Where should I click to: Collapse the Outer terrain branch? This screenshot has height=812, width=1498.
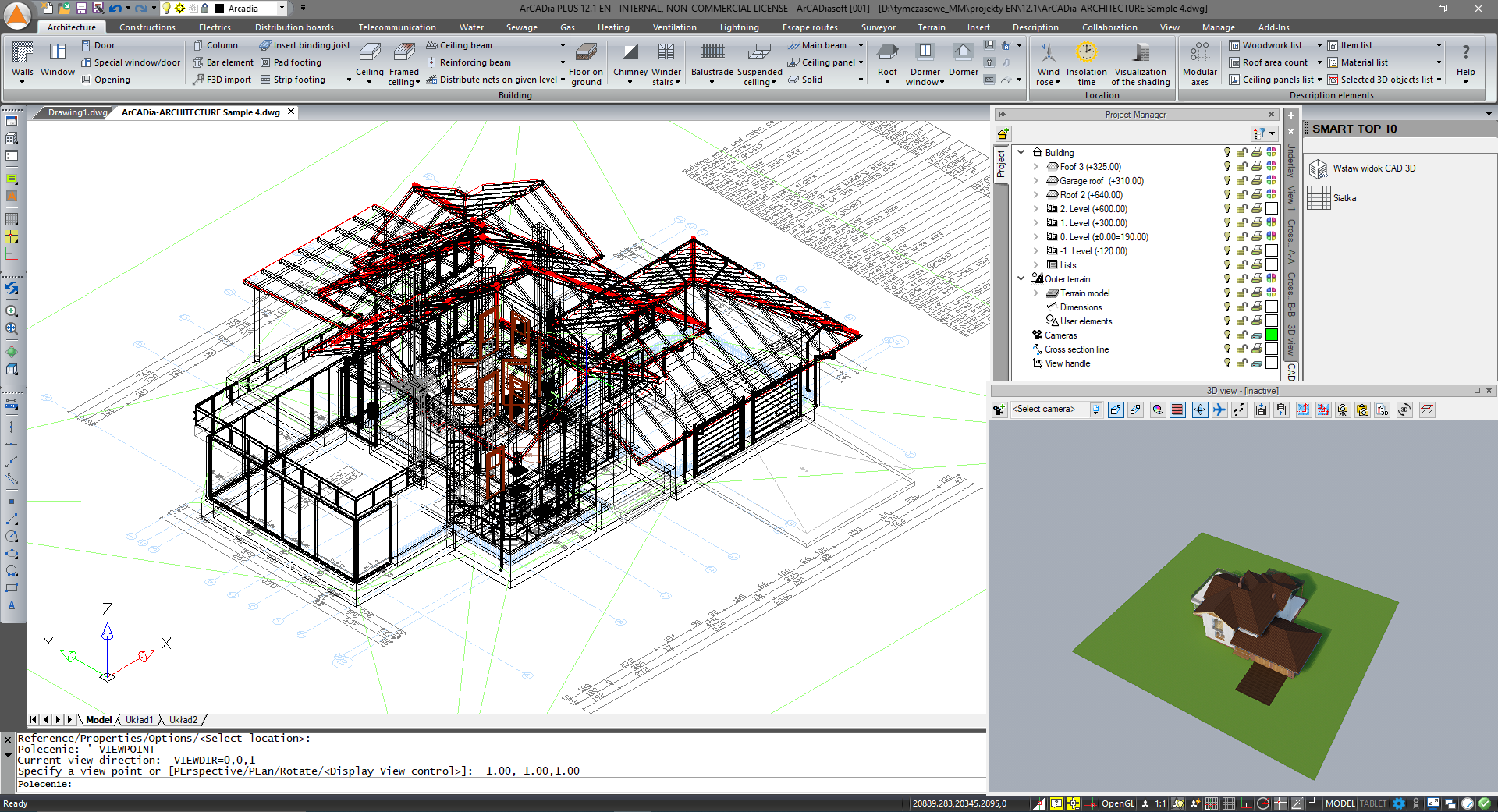1021,279
